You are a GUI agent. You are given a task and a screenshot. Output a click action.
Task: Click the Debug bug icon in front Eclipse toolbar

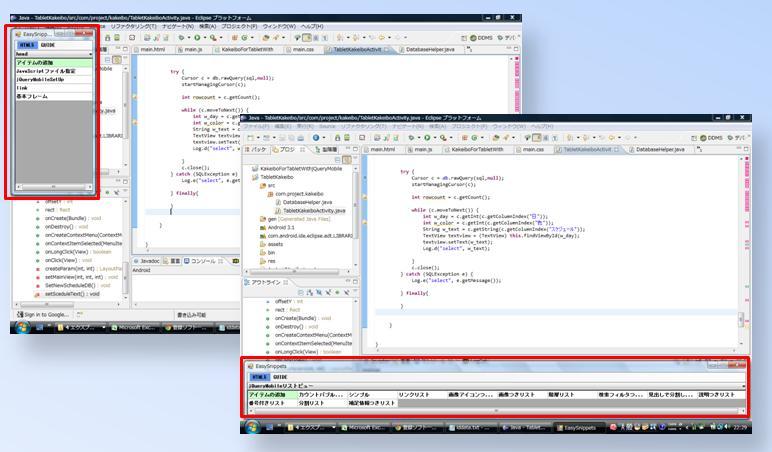(411, 138)
